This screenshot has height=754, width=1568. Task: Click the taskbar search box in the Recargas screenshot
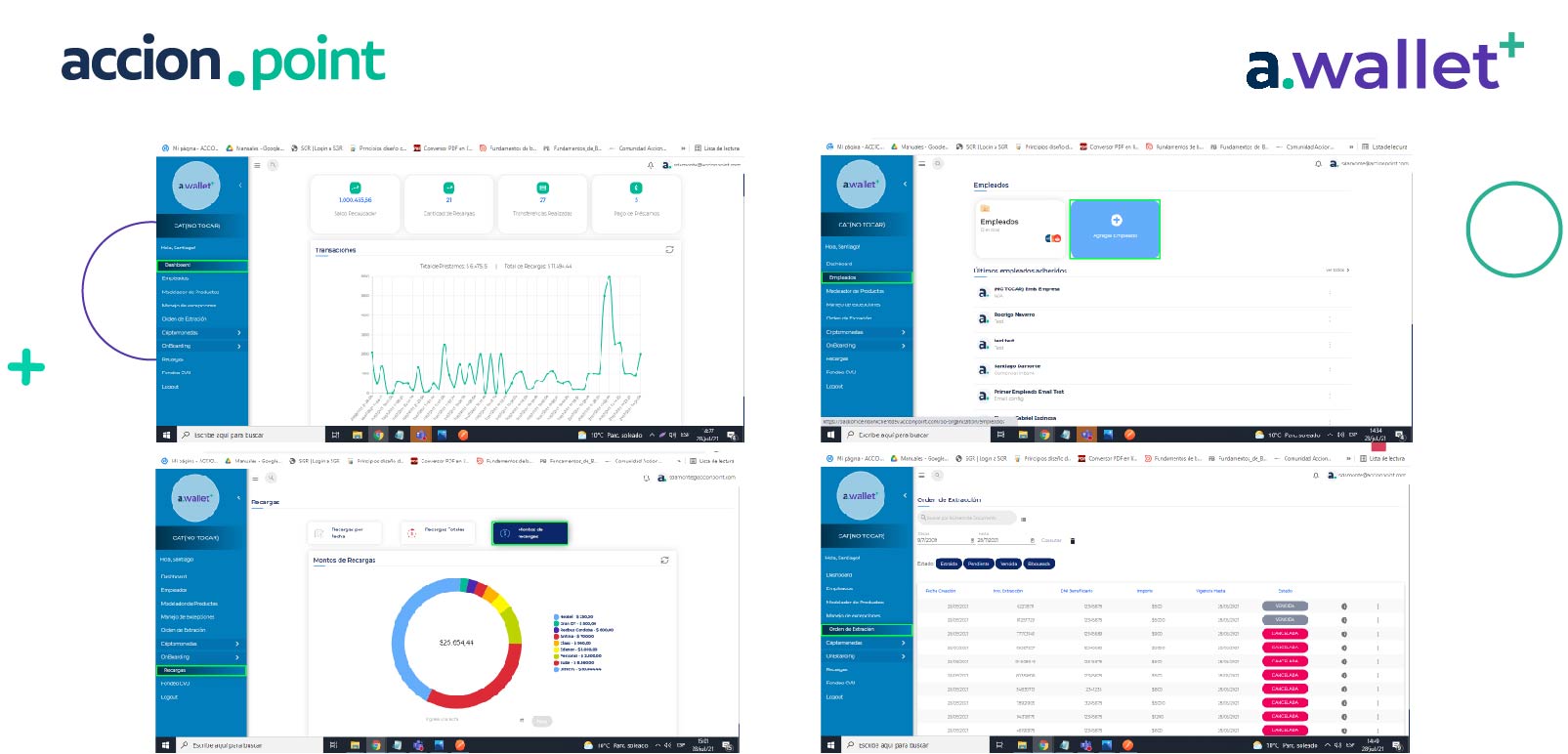pos(250,745)
